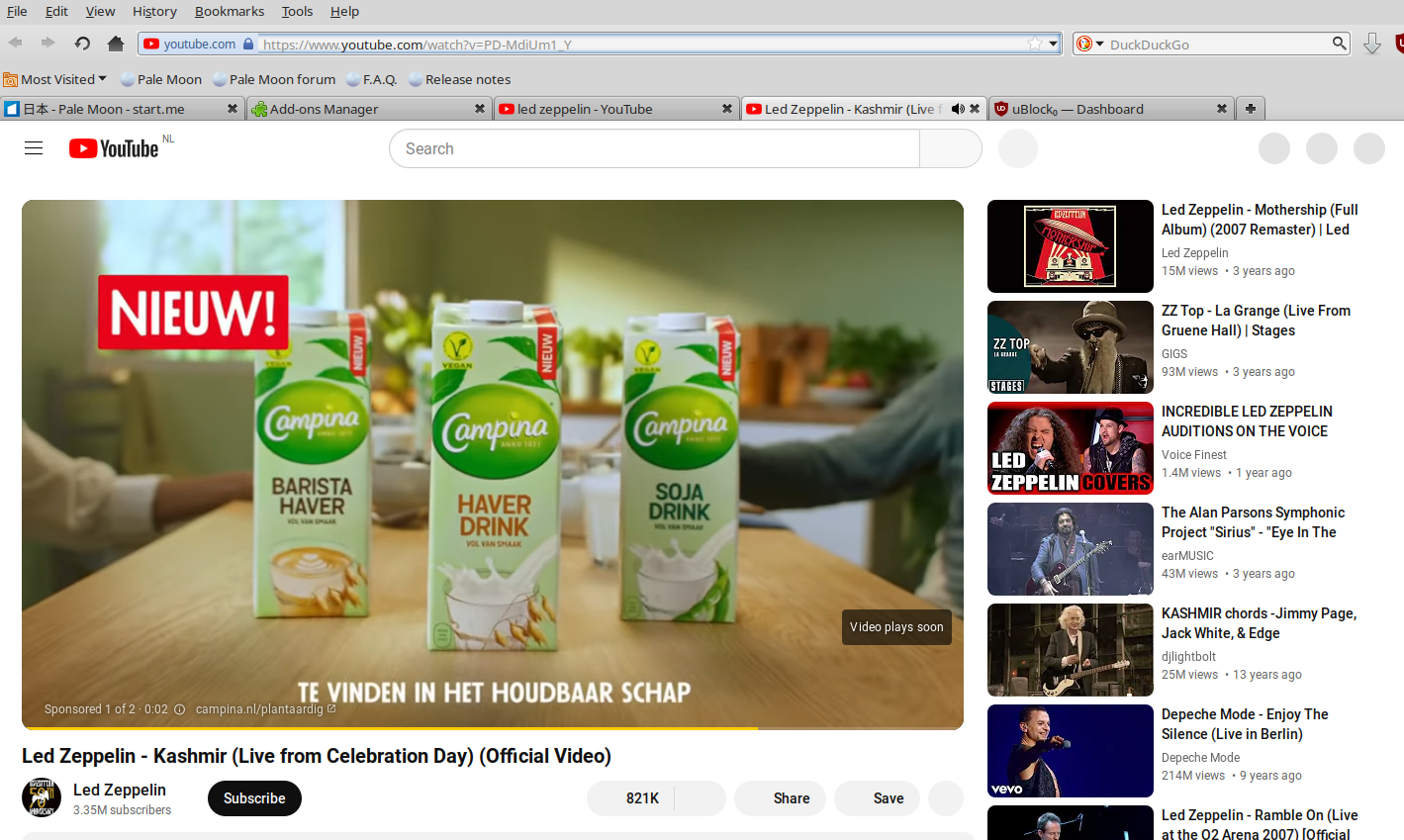
Task: Expand the Most Visited bookmarks dropdown
Action: tap(55, 79)
